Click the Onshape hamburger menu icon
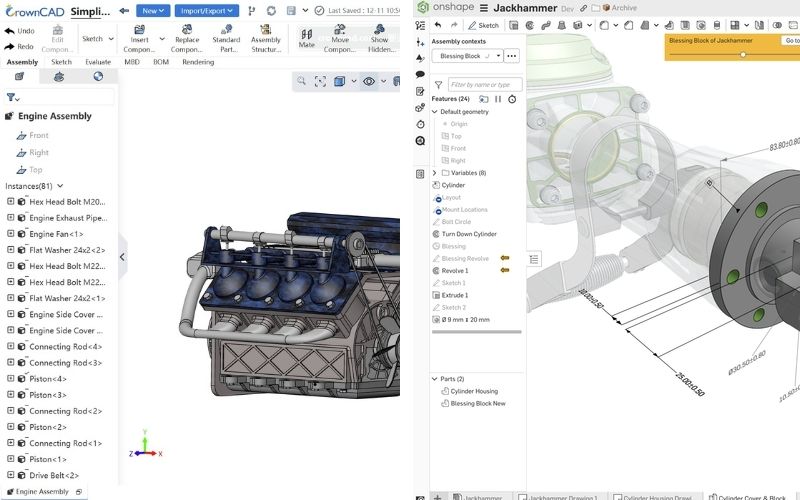Screen dimensions: 800x500 pyautogui.click(x=484, y=8)
